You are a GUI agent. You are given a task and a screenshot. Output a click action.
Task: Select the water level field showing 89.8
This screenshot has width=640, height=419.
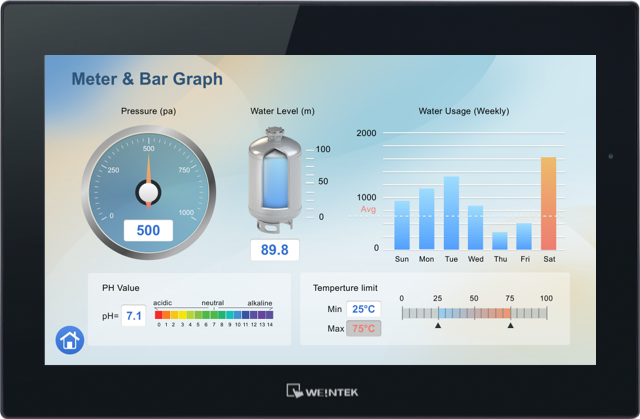[274, 250]
